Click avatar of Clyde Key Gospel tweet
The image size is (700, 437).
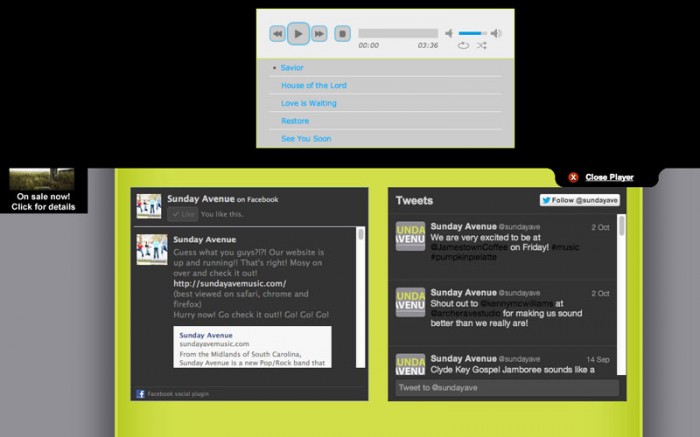click(x=410, y=365)
